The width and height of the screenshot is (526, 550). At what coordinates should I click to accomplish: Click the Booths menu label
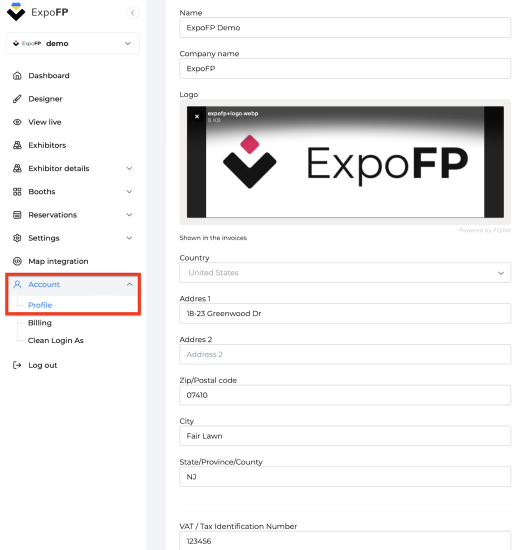pos(42,192)
